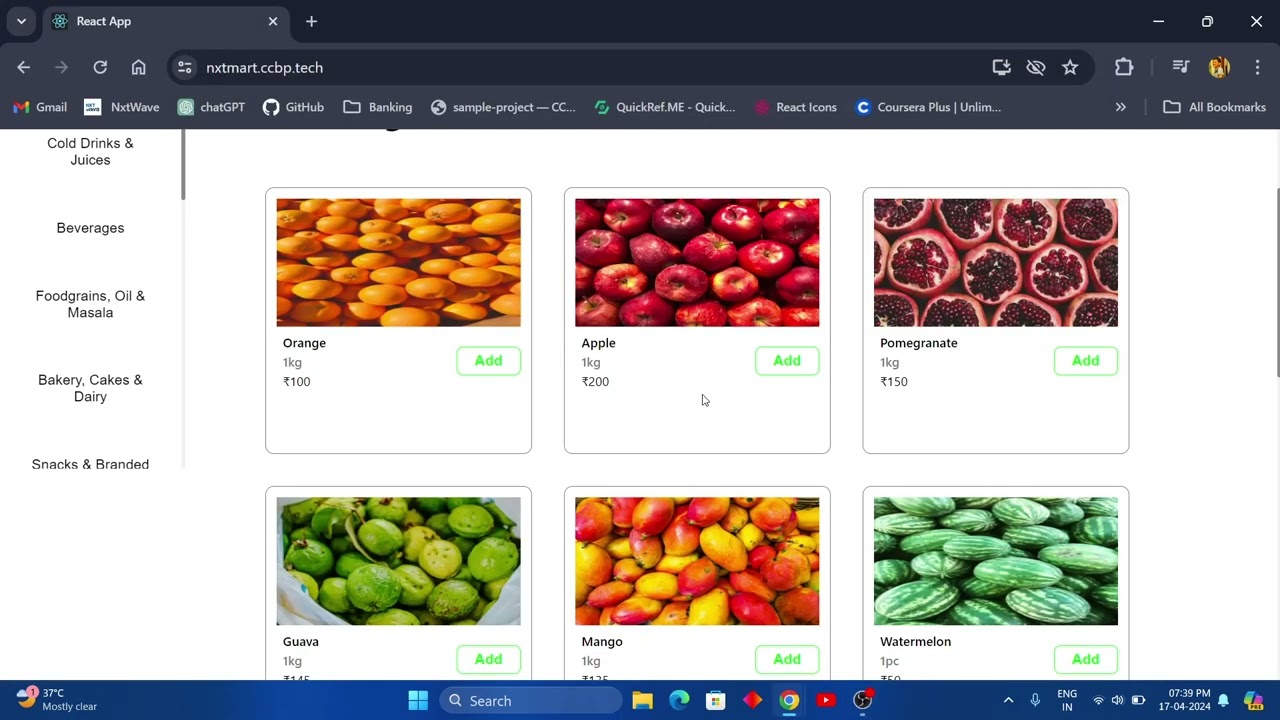Image resolution: width=1280 pixels, height=720 pixels.
Task: Click the Watermelon product image
Action: pyautogui.click(x=996, y=561)
